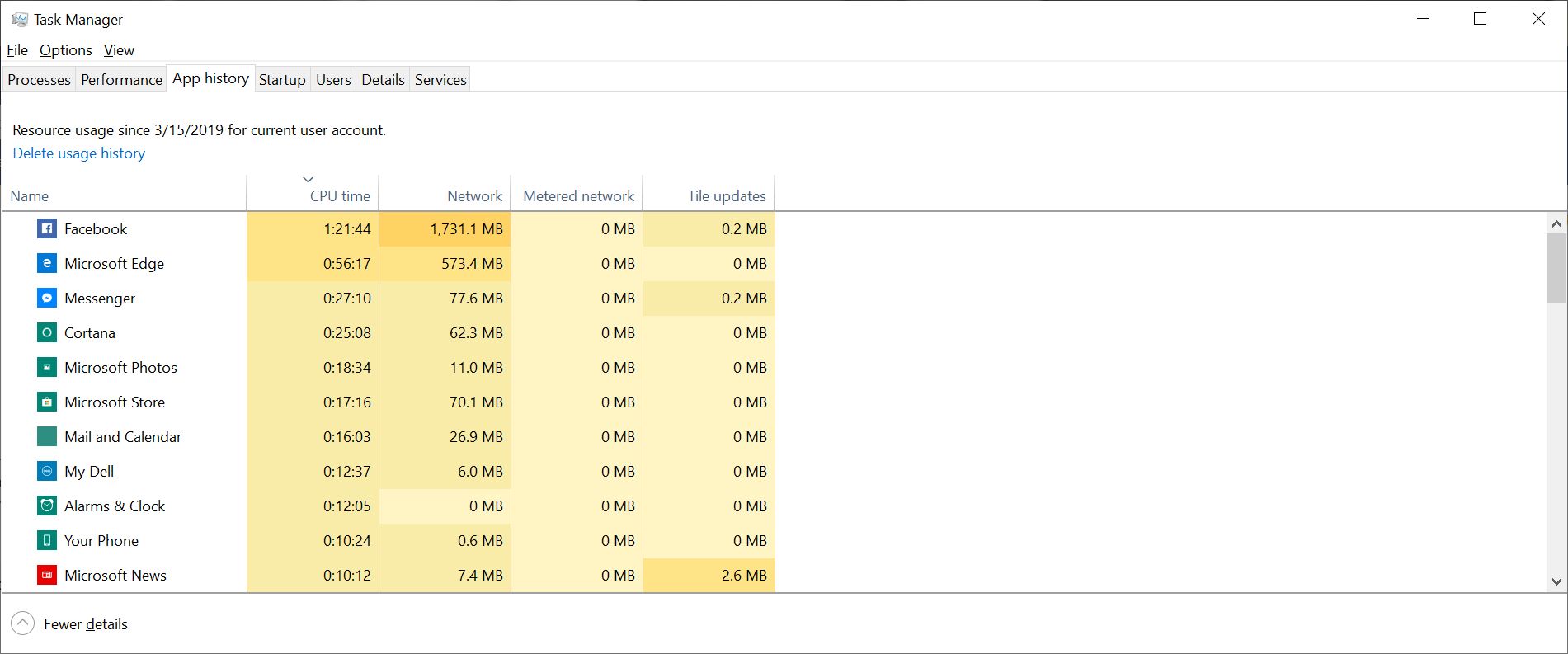Click Facebook's 1,731.1 MB network value

point(466,229)
